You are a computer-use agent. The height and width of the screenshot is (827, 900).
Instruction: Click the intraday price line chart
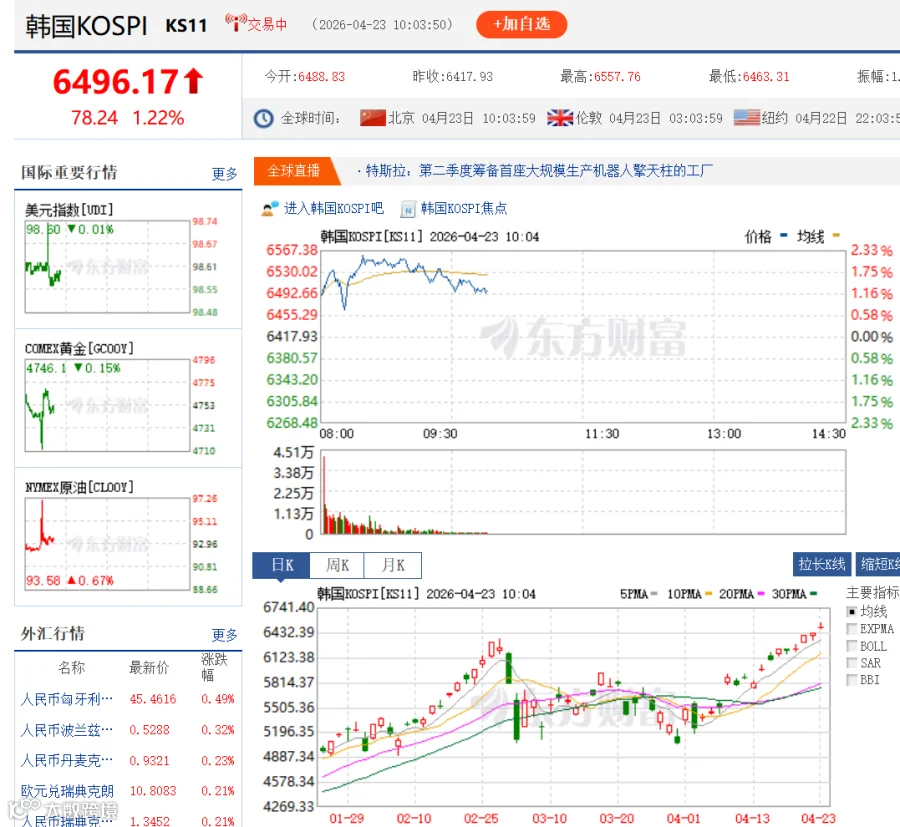point(583,336)
